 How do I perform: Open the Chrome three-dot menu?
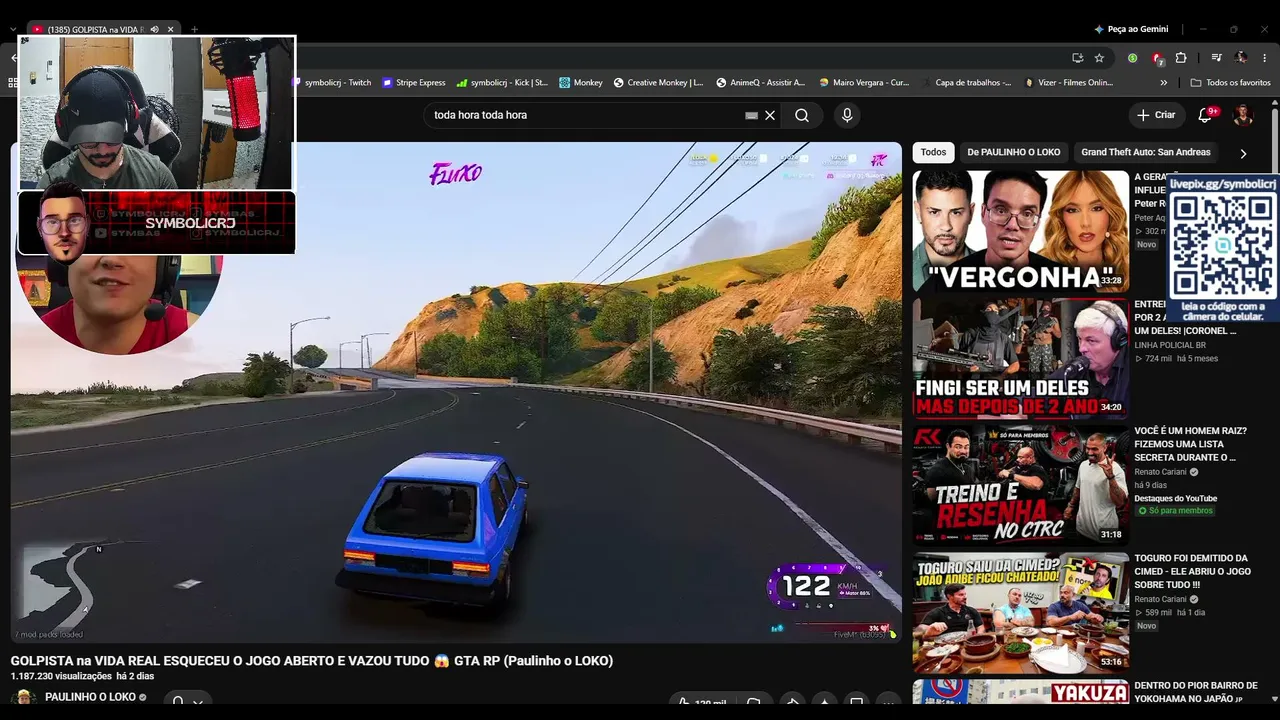1265,58
